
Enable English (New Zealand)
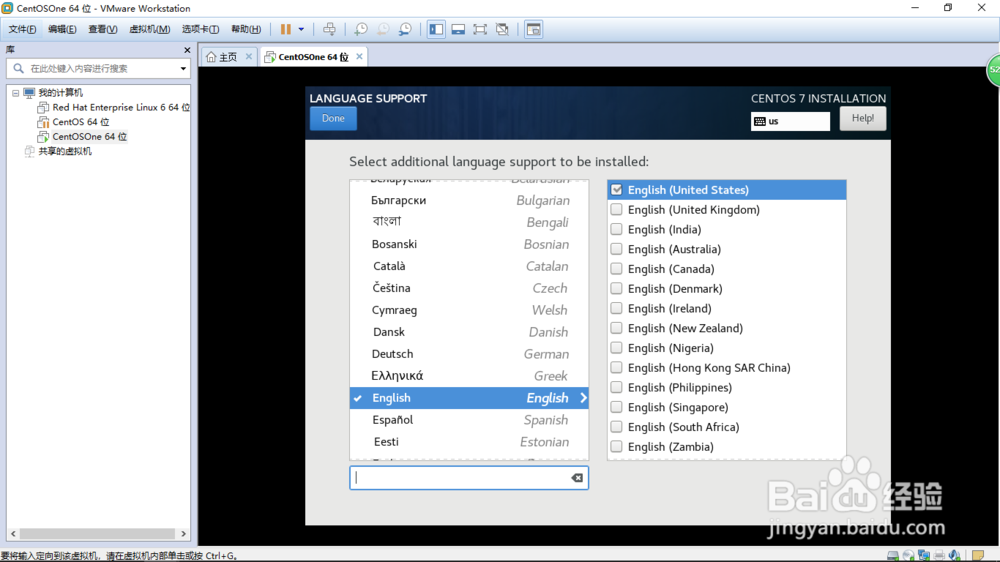[616, 328]
